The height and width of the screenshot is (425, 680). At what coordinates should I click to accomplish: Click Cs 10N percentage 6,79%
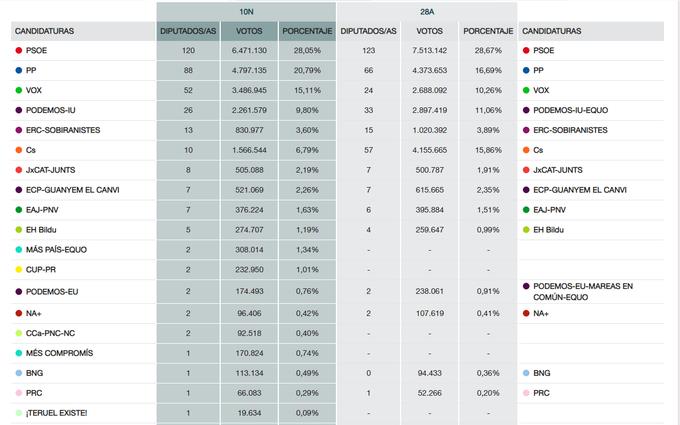point(307,150)
